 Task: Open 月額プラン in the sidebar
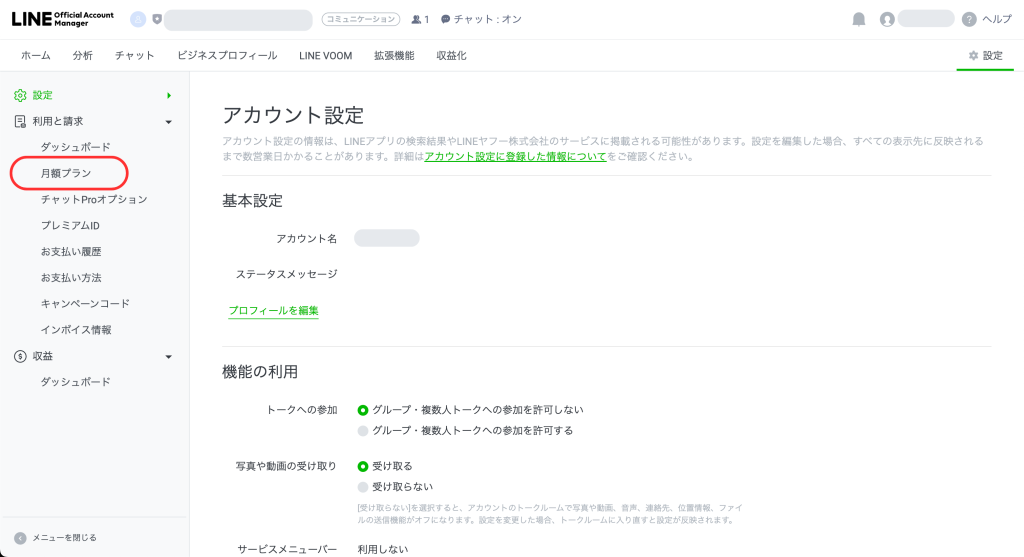click(66, 173)
